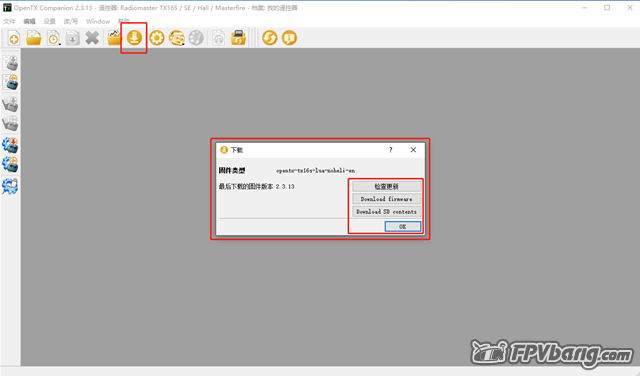Image resolution: width=640 pixels, height=376 pixels.
Task: Click last downloaded version 2.3.13 text
Action: pyautogui.click(x=285, y=187)
